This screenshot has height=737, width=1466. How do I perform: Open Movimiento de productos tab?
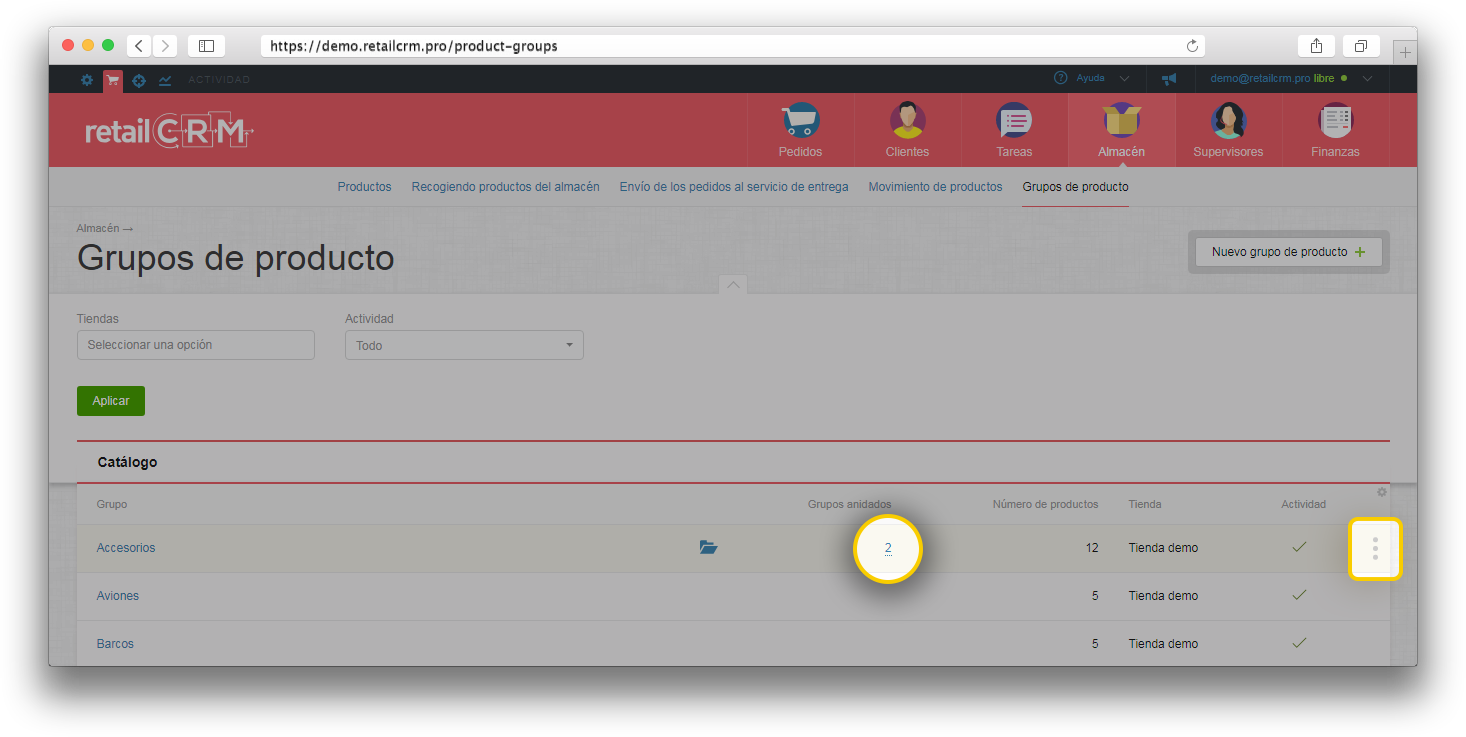click(x=935, y=187)
